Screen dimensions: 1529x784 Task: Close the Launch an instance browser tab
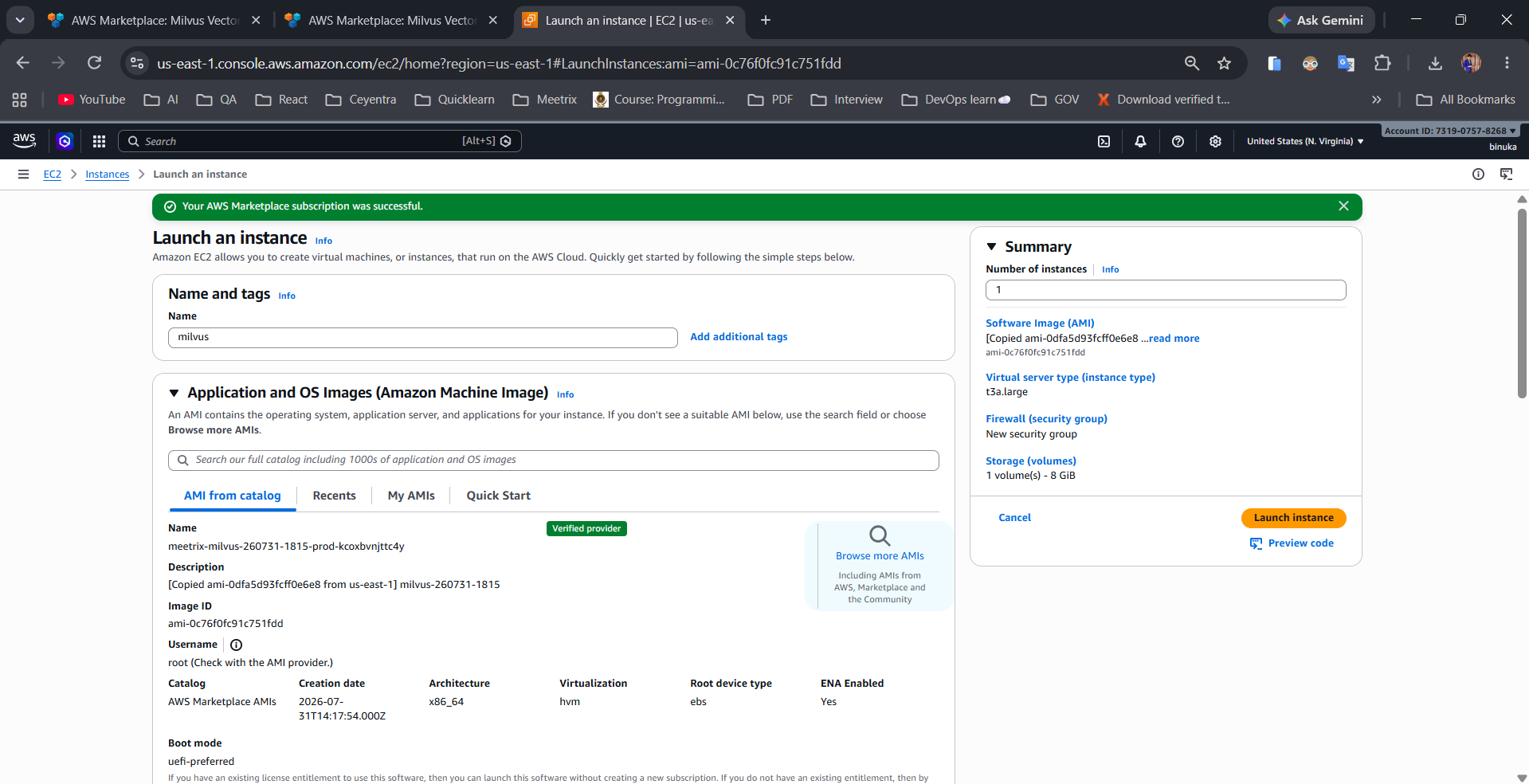730,20
